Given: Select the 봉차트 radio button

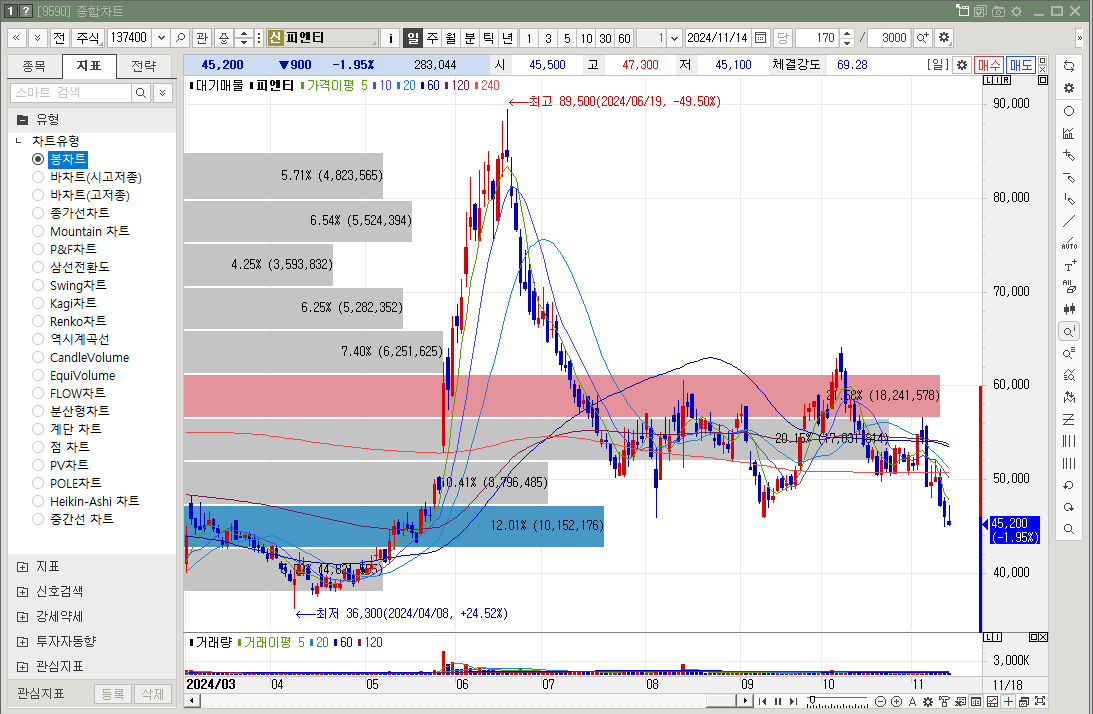Looking at the screenshot, I should (38, 159).
